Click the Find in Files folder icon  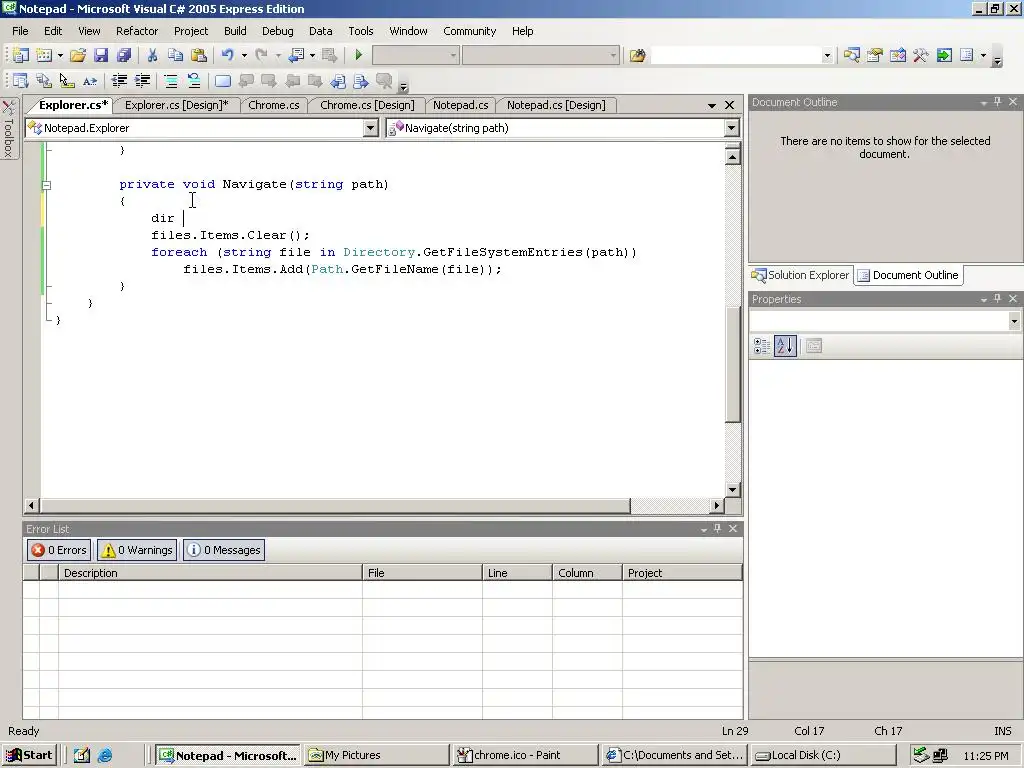[x=637, y=56]
